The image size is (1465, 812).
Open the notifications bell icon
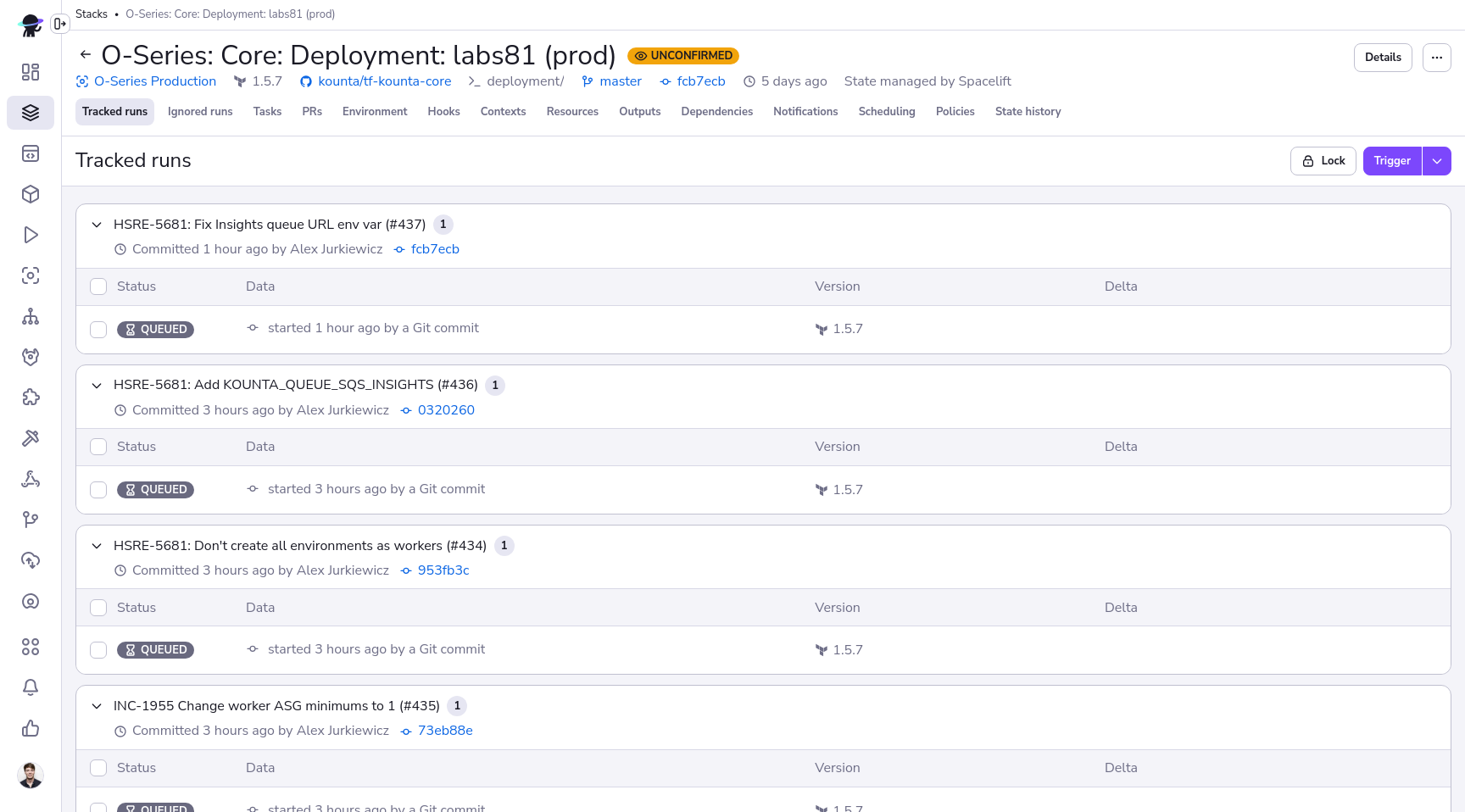tap(31, 687)
